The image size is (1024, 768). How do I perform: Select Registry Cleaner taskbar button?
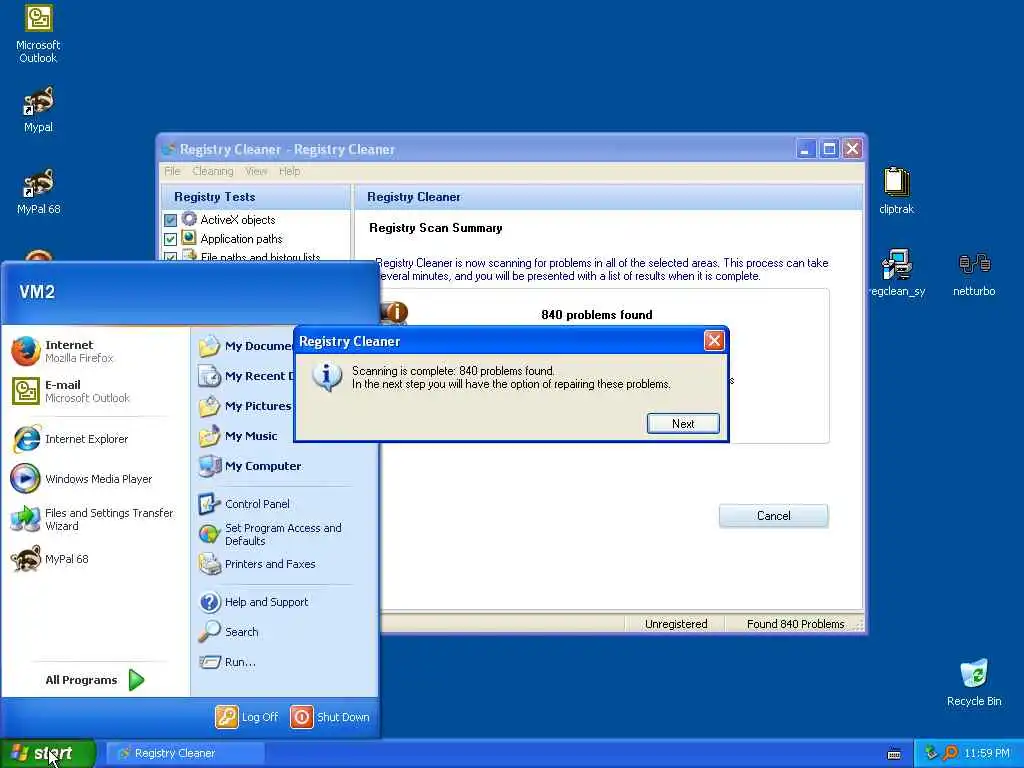(x=185, y=753)
